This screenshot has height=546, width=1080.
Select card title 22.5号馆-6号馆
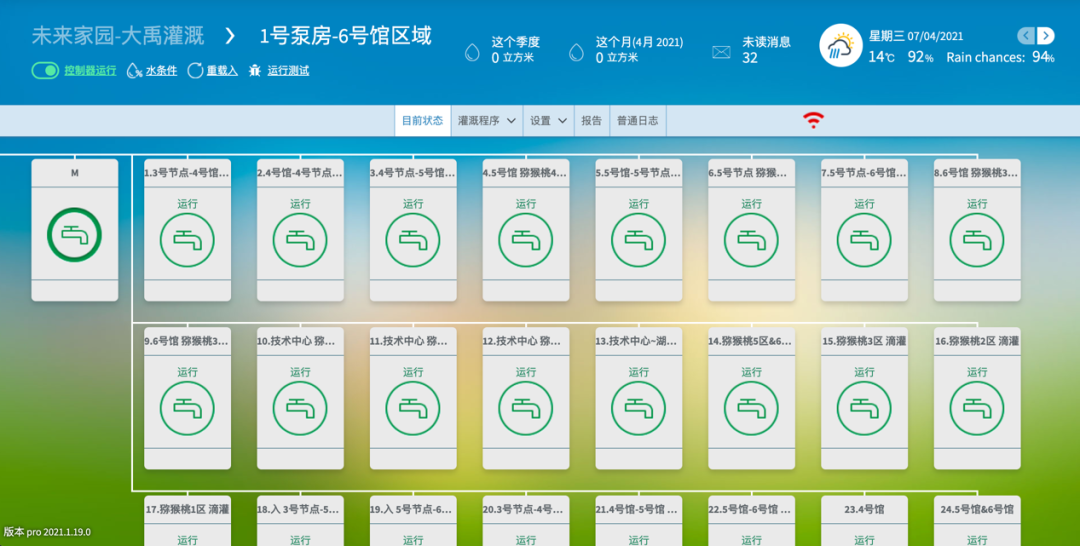coord(749,510)
